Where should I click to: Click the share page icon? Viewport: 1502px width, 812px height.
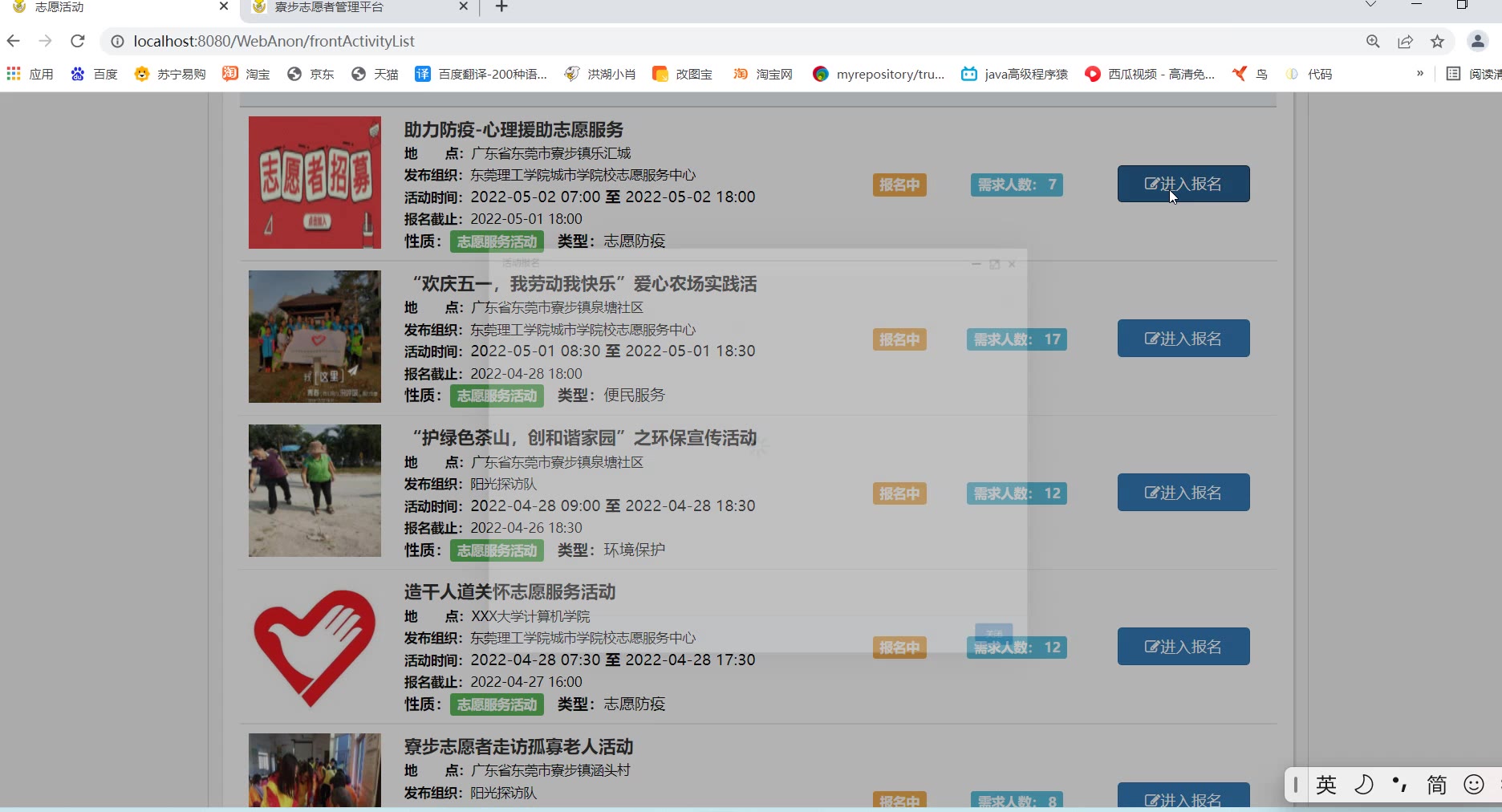tap(1405, 41)
